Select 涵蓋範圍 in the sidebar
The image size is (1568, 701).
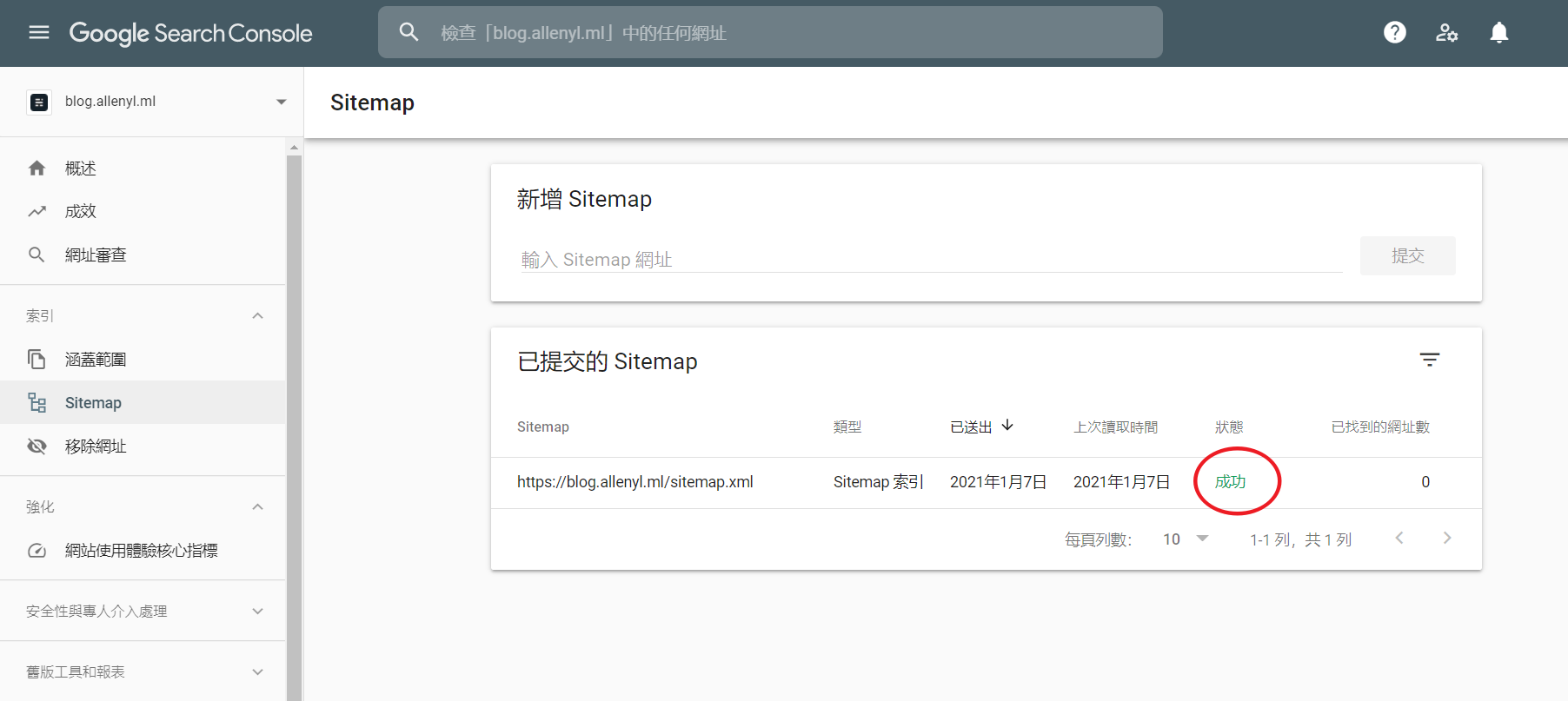(96, 360)
